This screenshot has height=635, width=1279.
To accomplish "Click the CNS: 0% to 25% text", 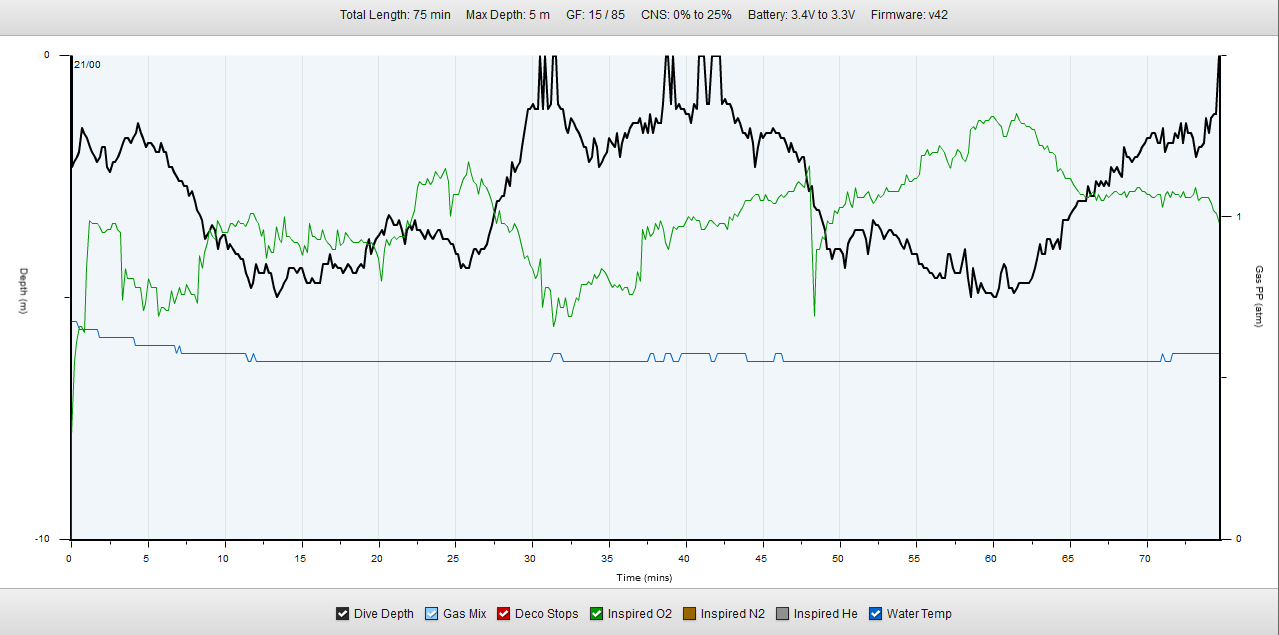I will pyautogui.click(x=686, y=15).
